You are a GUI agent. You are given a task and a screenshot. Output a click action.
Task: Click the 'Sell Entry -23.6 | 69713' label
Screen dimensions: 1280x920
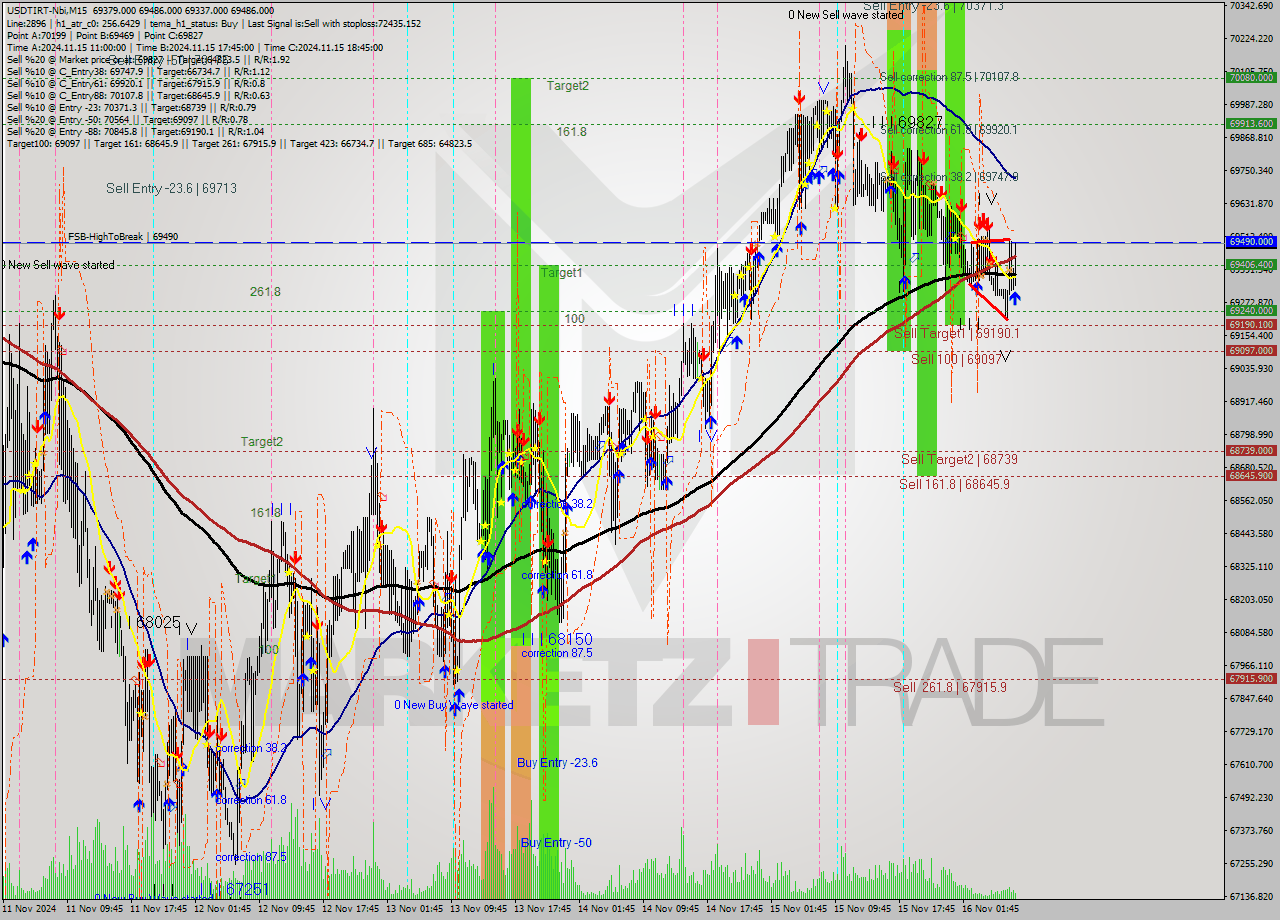tap(171, 188)
